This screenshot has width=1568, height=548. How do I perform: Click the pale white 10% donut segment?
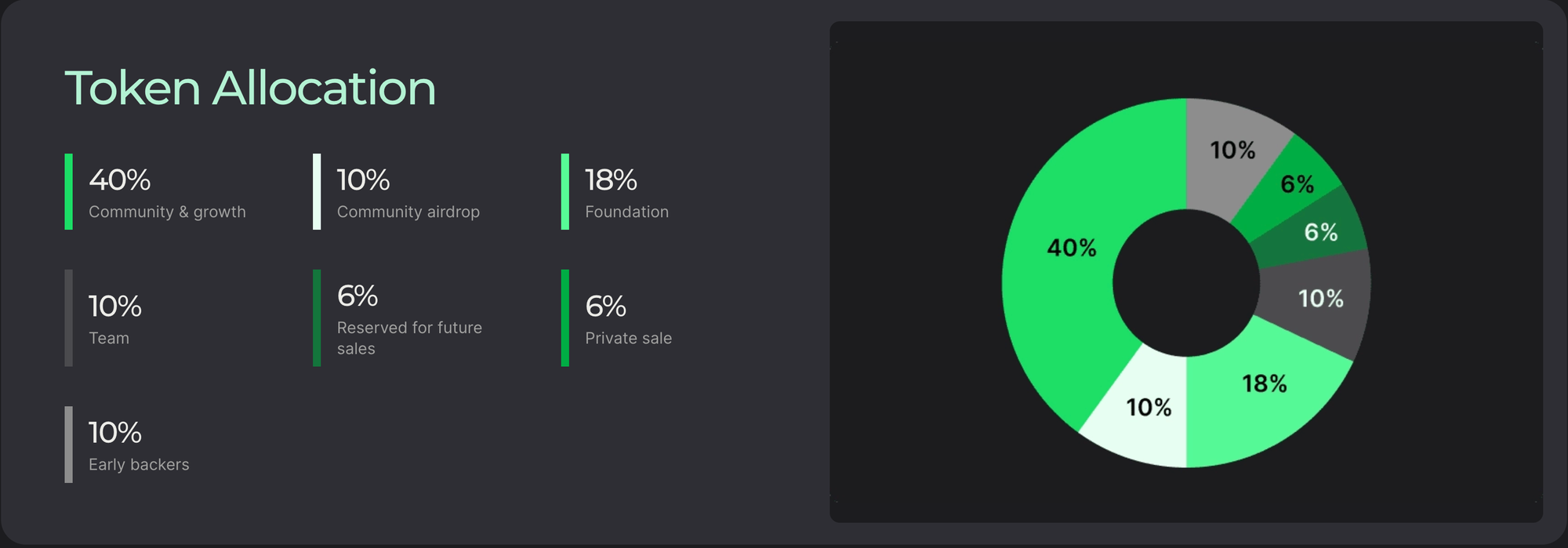pos(1145,408)
